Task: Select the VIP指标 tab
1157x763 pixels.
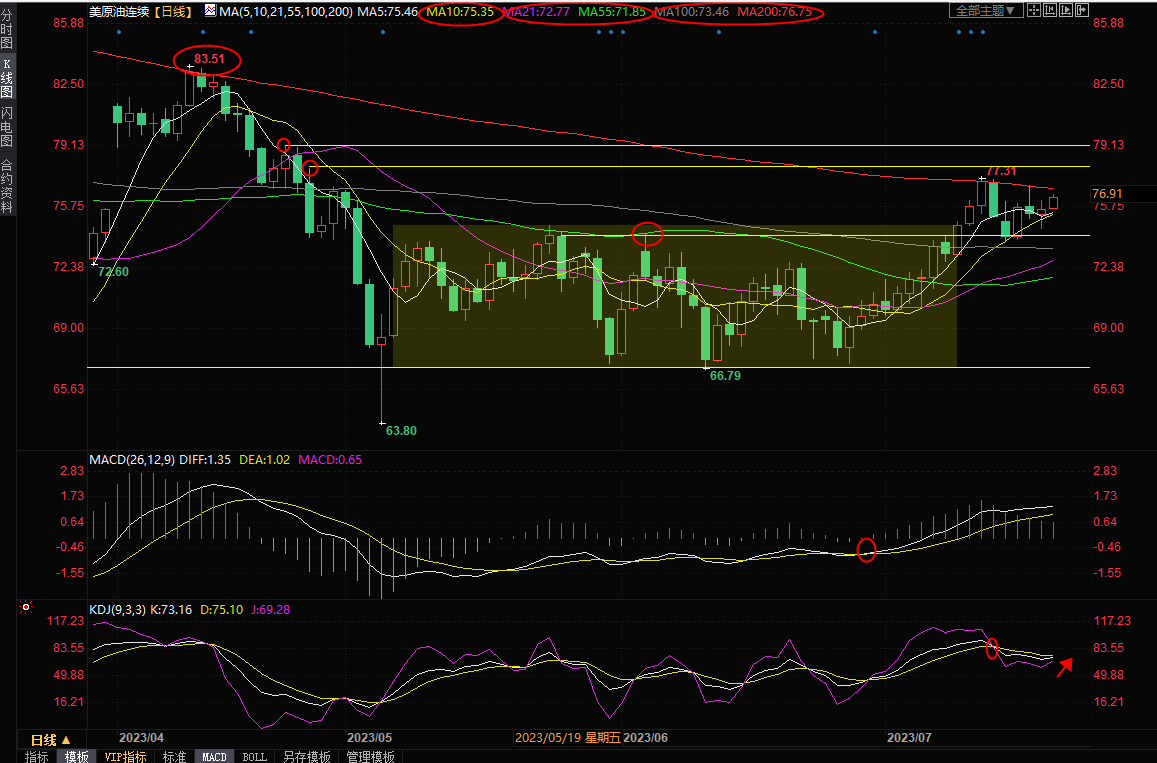Action: pos(126,757)
